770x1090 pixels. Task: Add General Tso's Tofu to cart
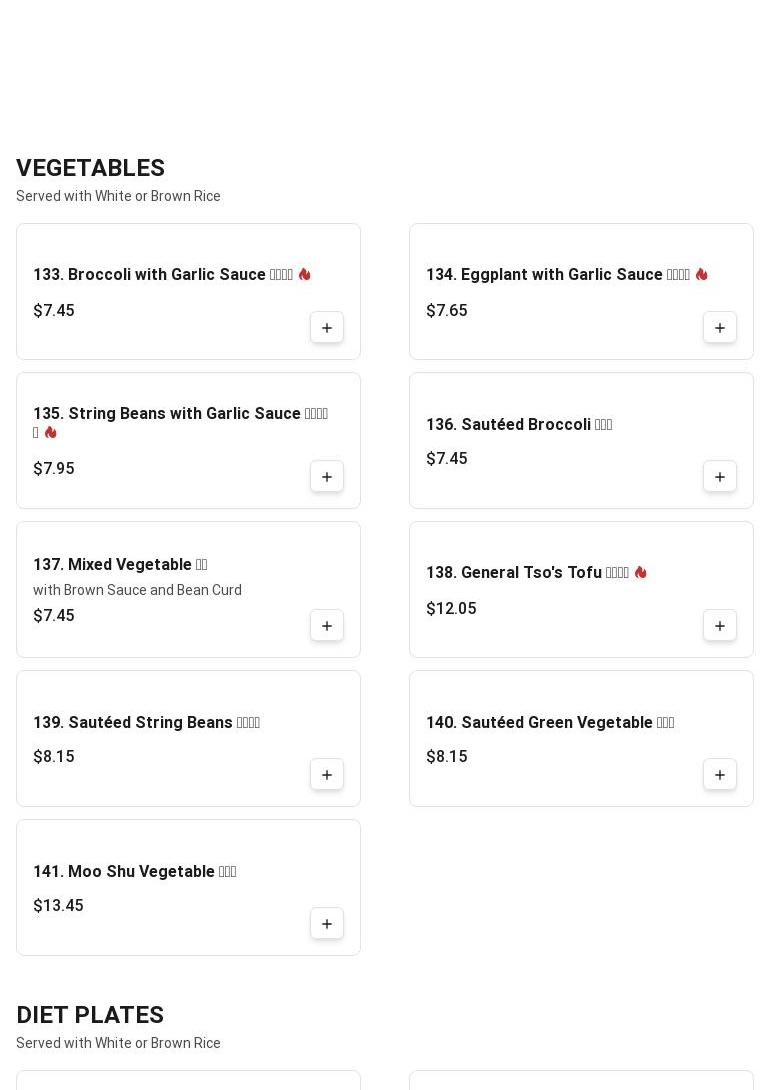pos(720,626)
